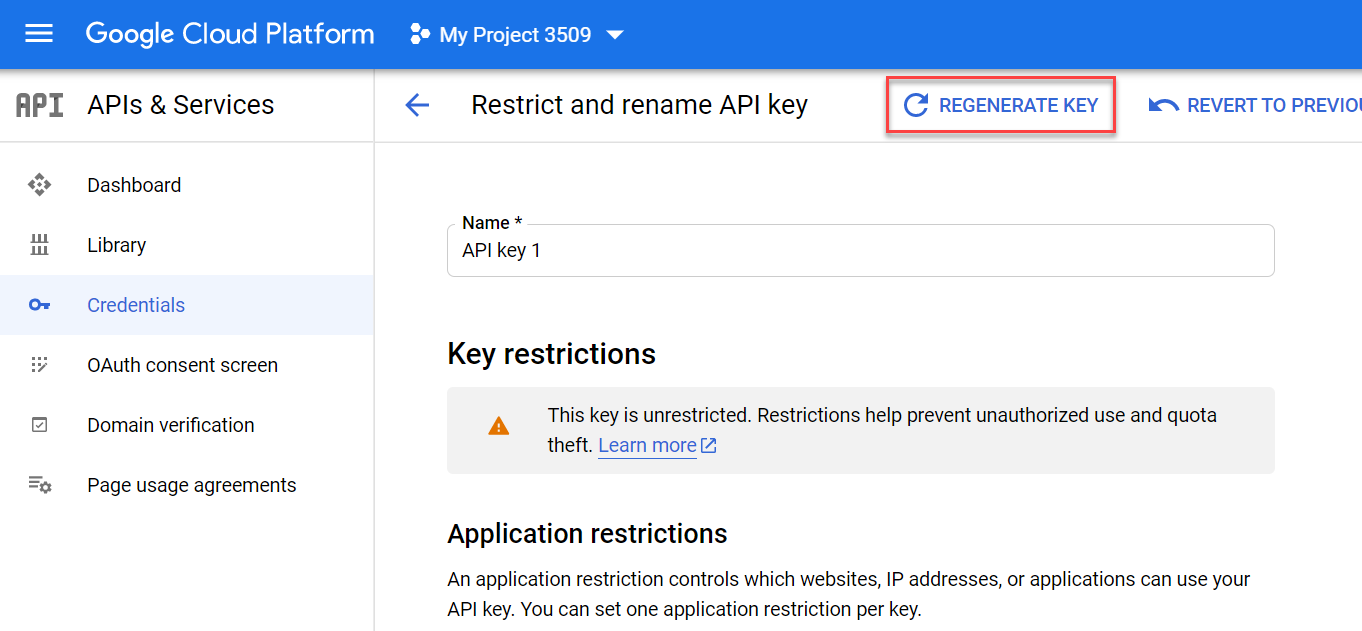Screen dimensions: 1362x631
Task: Select the API key Name input field
Action: [x=860, y=251]
